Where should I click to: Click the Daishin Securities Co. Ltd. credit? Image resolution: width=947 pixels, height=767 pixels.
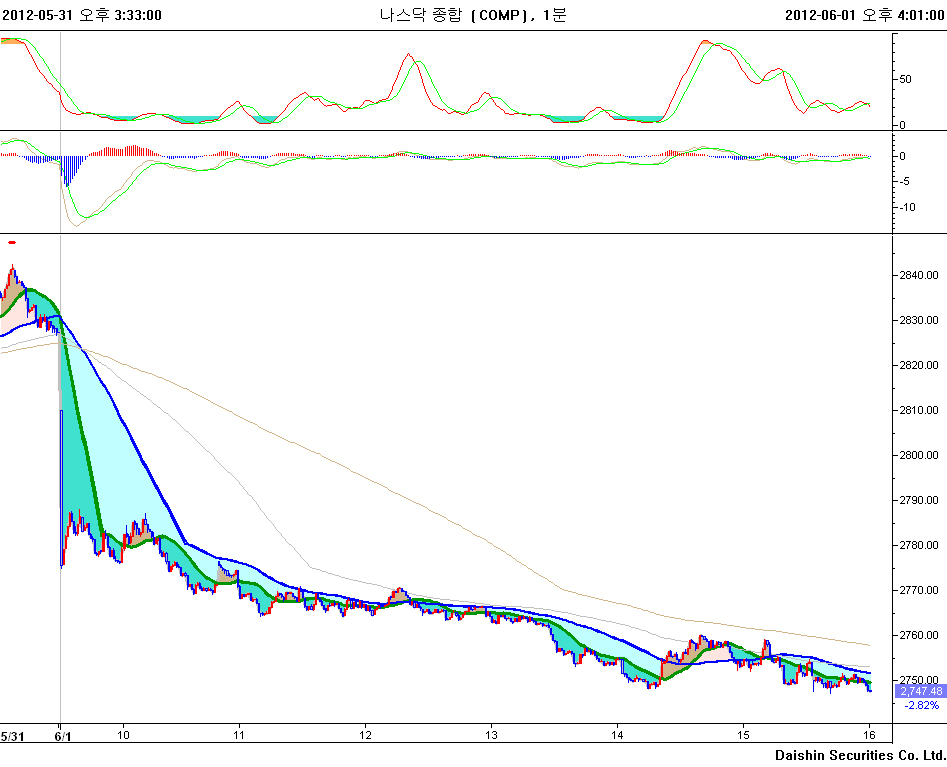[x=859, y=754]
